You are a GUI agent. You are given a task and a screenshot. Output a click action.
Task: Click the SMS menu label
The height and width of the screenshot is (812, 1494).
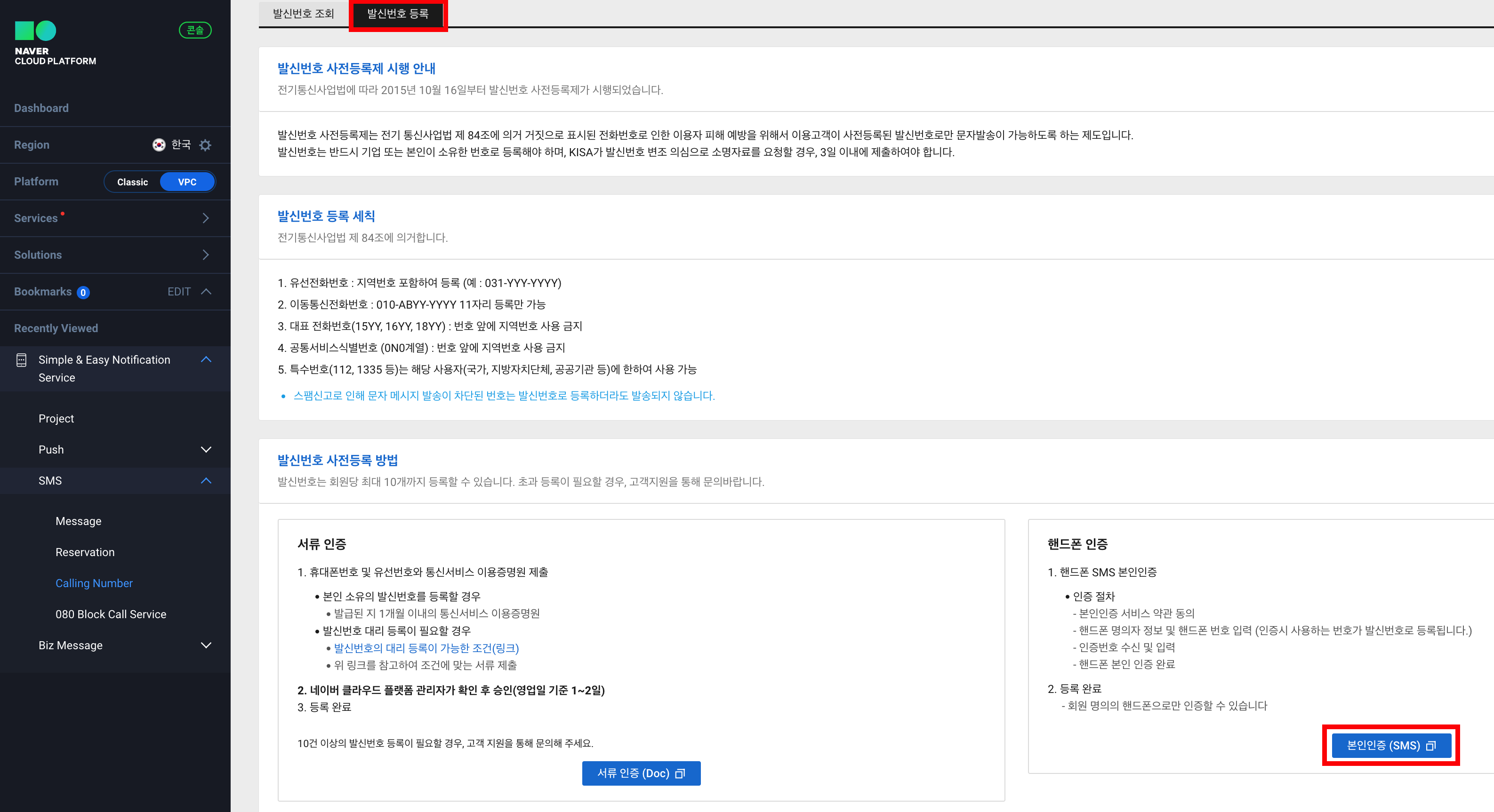50,480
